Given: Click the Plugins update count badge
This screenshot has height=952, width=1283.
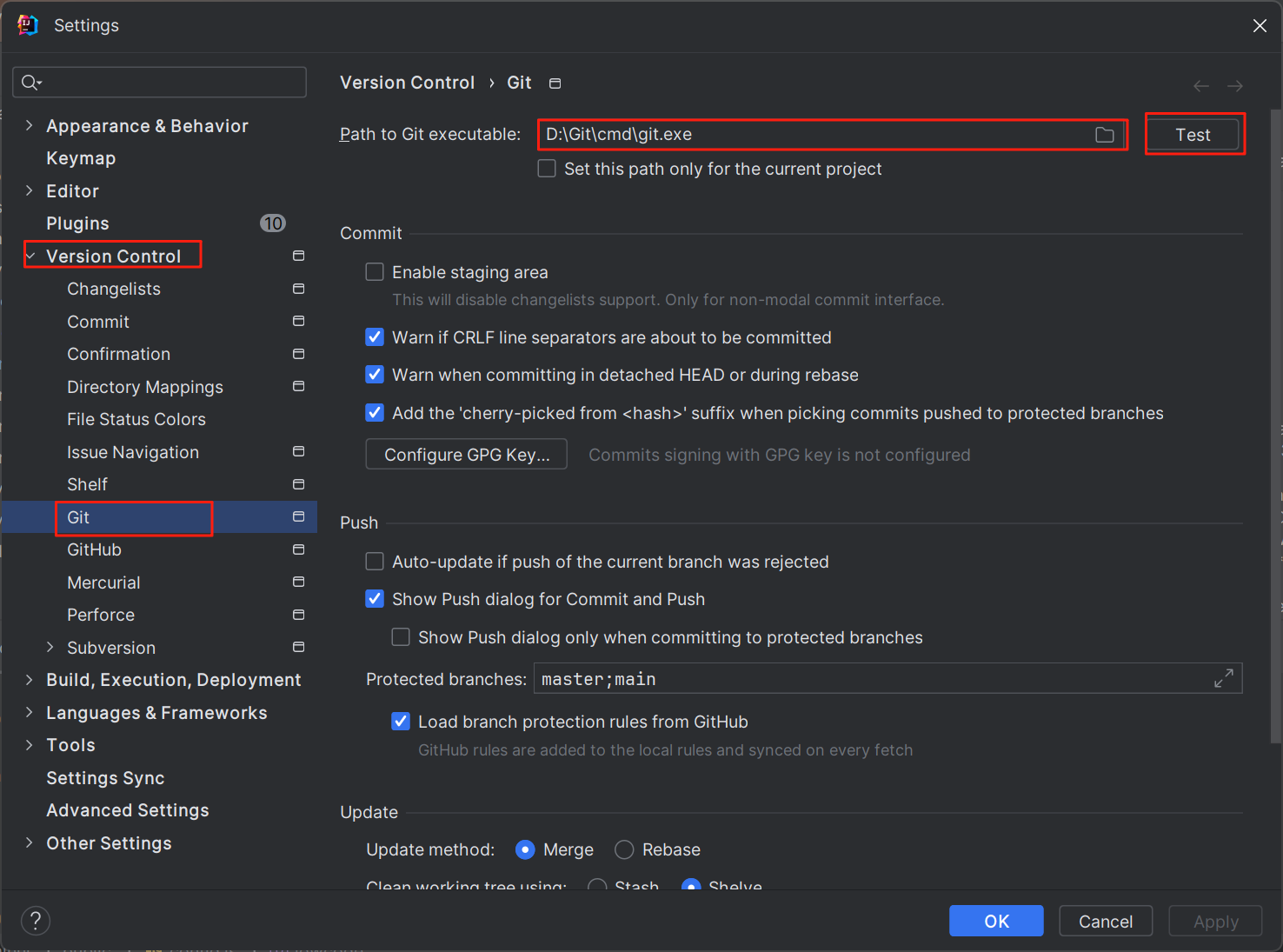Looking at the screenshot, I should (x=273, y=223).
